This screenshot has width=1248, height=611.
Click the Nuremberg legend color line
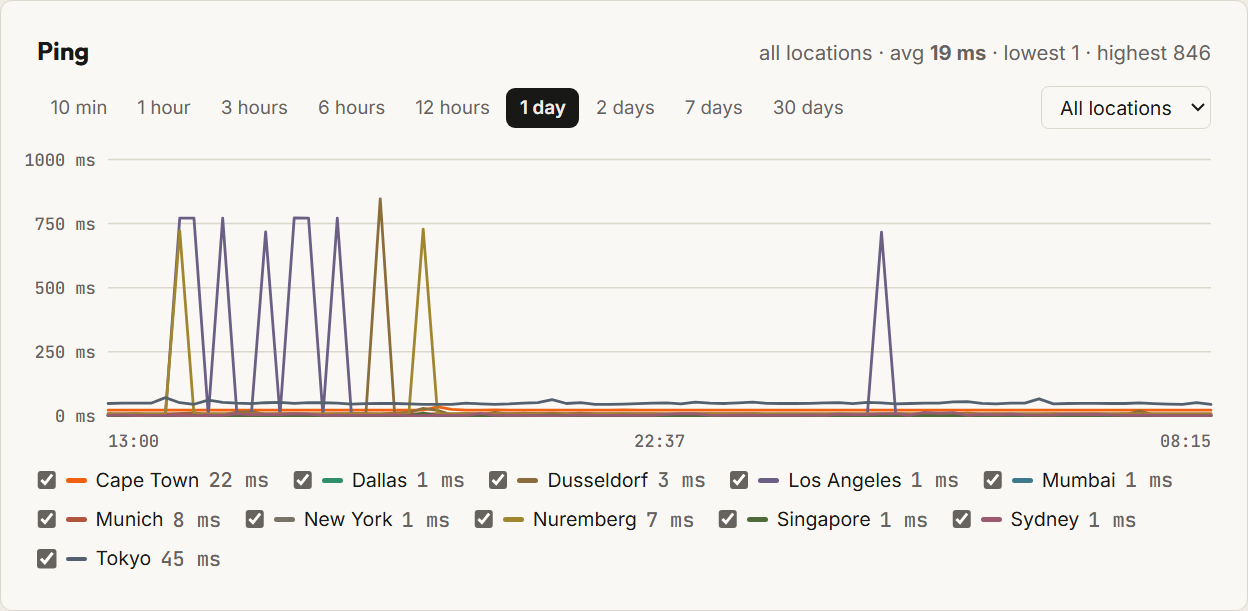(514, 520)
